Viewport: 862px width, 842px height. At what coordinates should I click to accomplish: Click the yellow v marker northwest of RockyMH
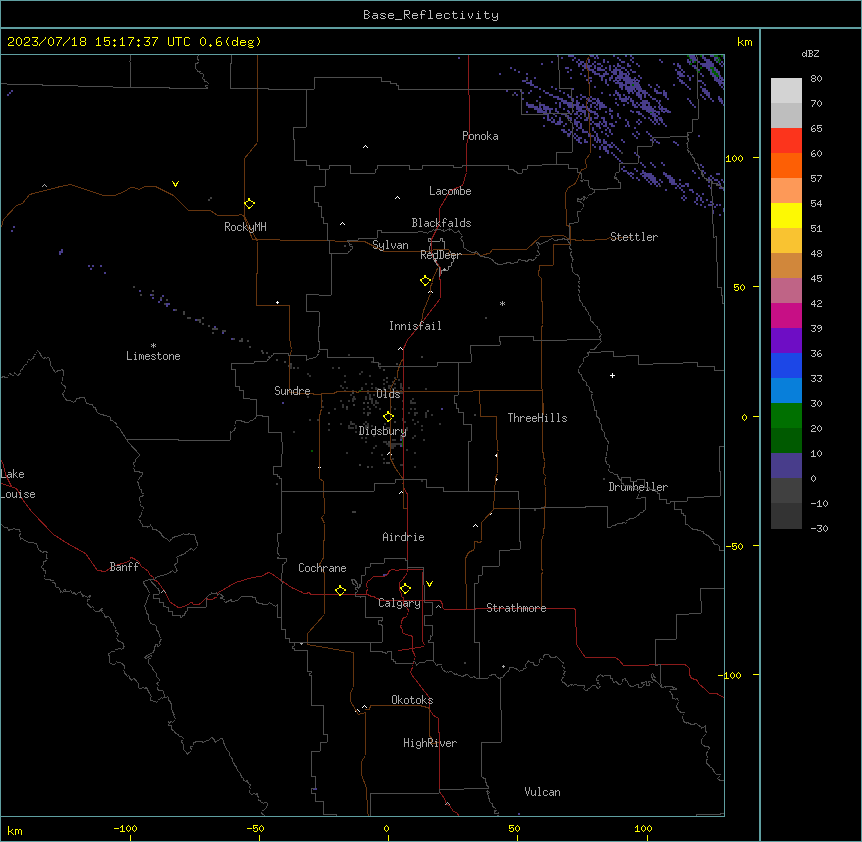point(175,184)
